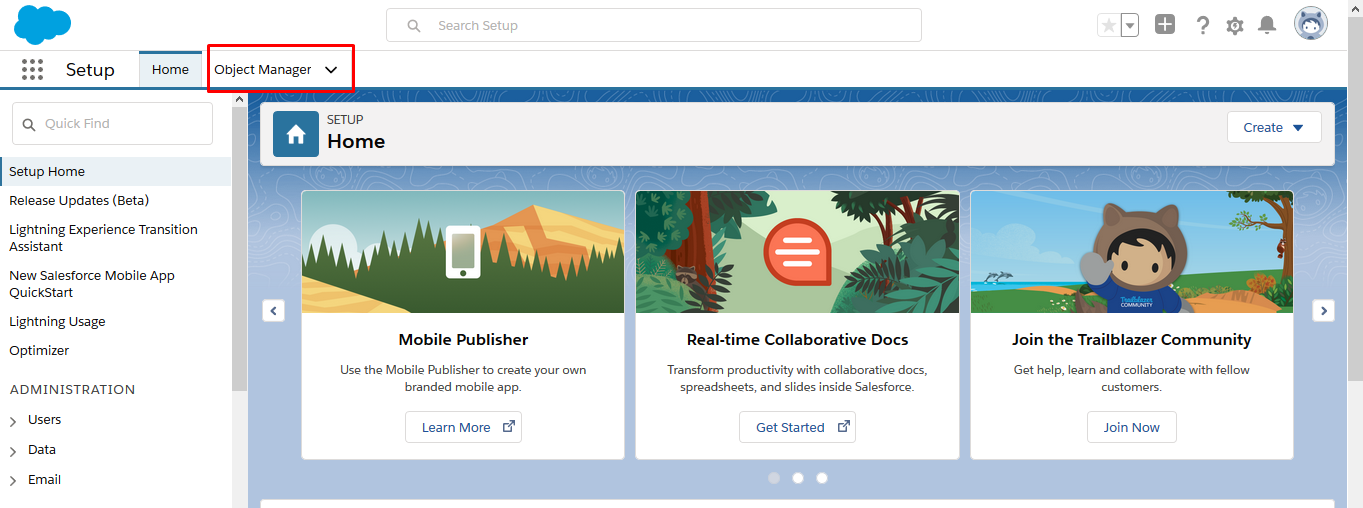
Task: Open the App Launcher grid icon
Action: coord(32,69)
